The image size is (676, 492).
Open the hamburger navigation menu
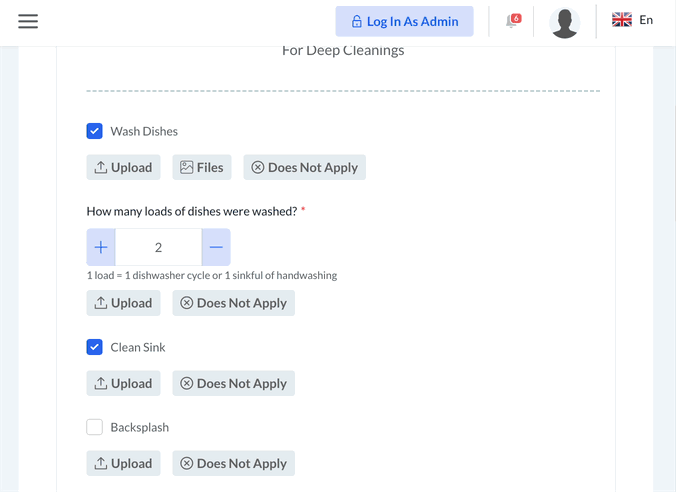click(28, 21)
